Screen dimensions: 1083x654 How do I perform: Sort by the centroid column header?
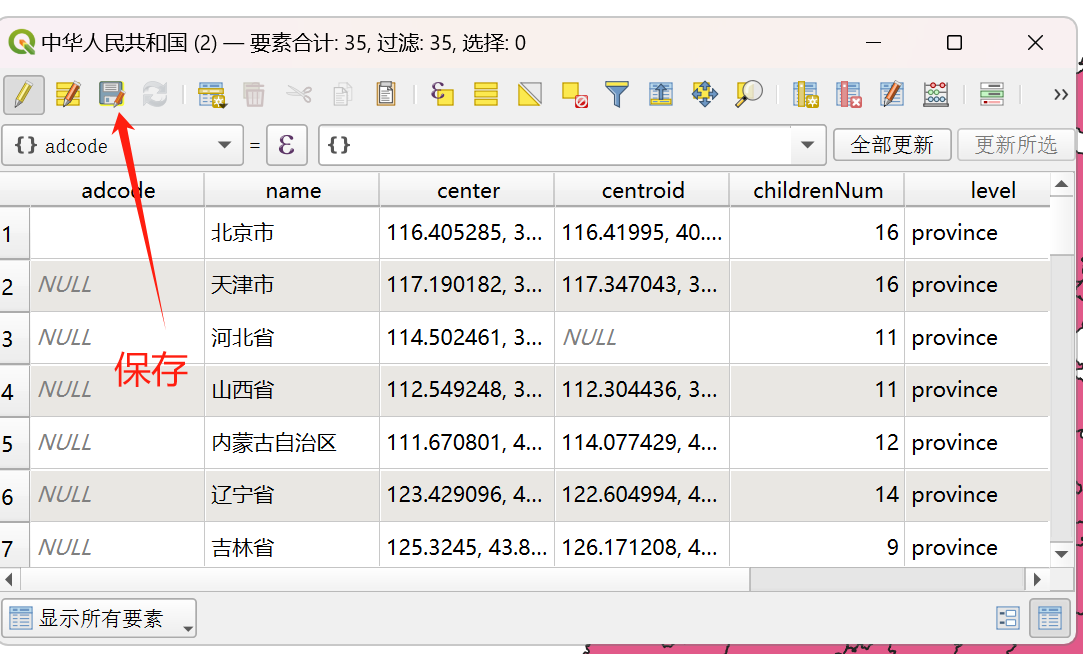[x=642, y=190]
